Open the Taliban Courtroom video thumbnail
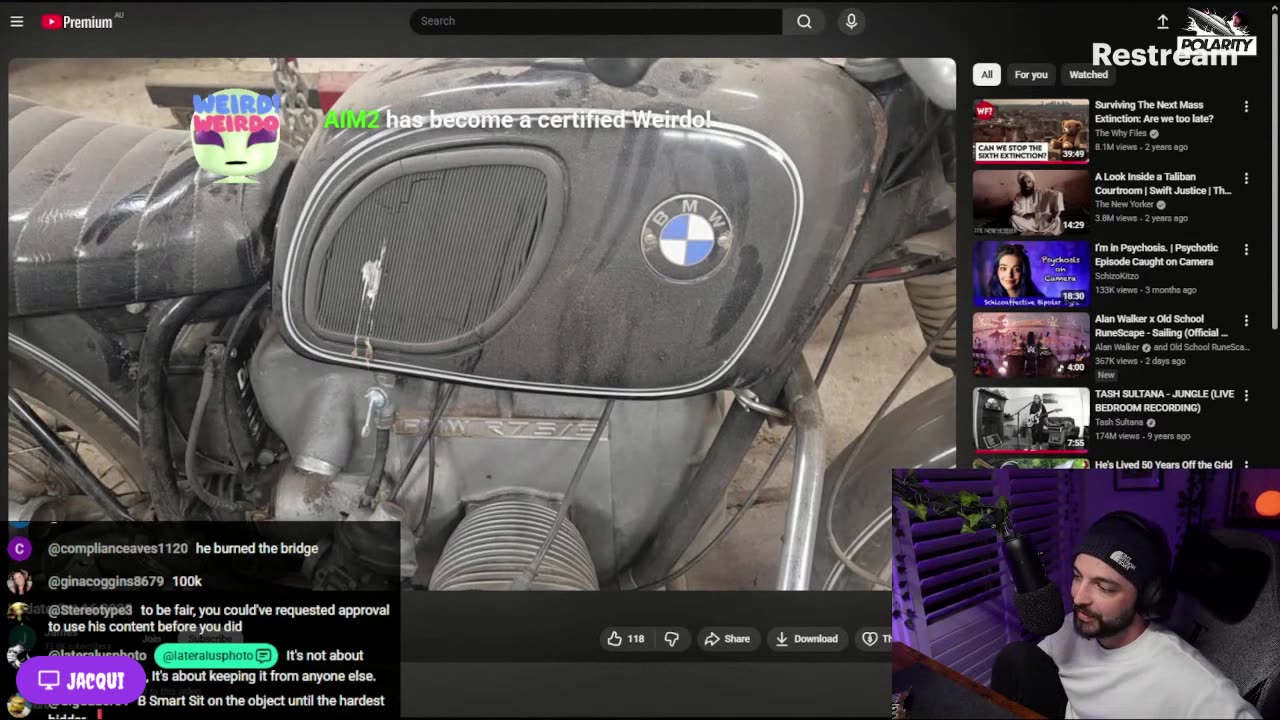 (1031, 202)
